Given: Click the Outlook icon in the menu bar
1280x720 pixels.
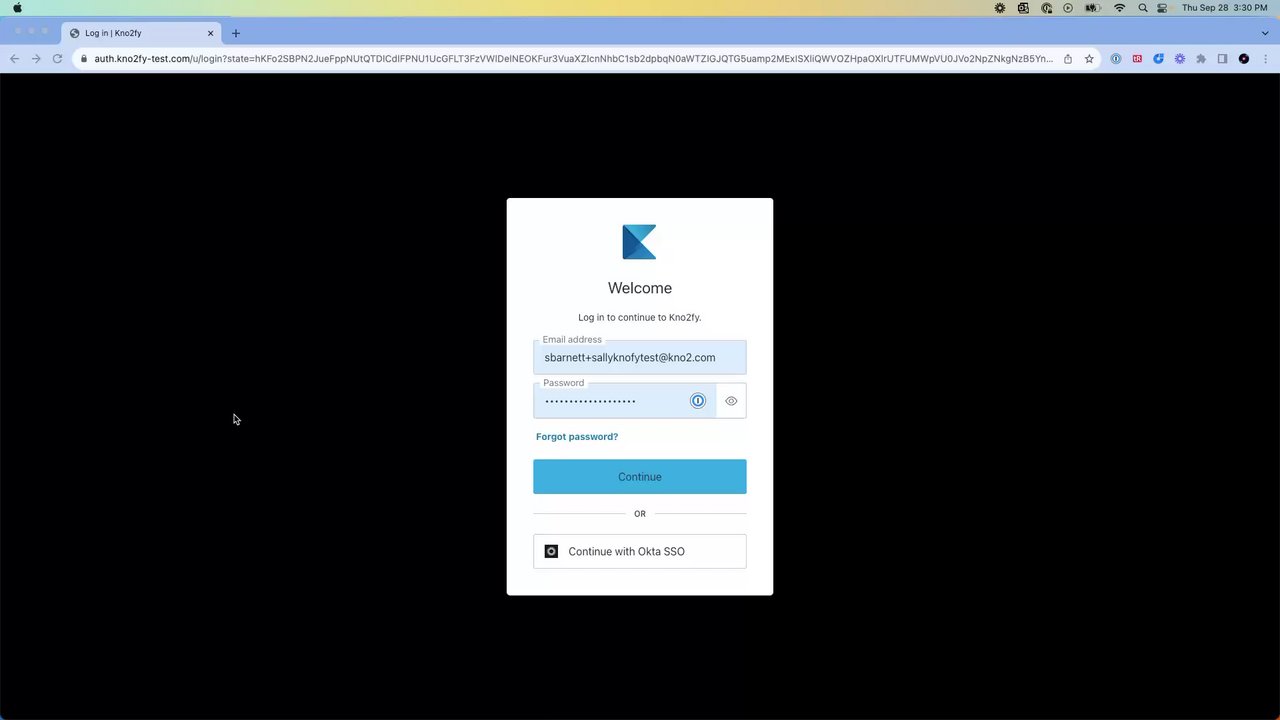Looking at the screenshot, I should point(1023,8).
